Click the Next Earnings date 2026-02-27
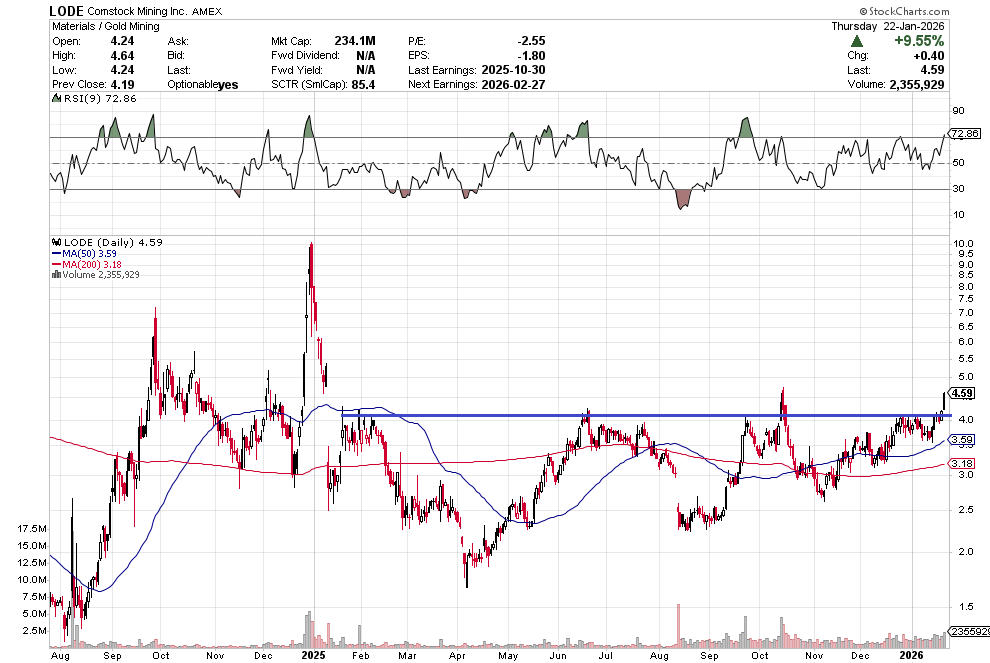990x663 pixels. 513,85
